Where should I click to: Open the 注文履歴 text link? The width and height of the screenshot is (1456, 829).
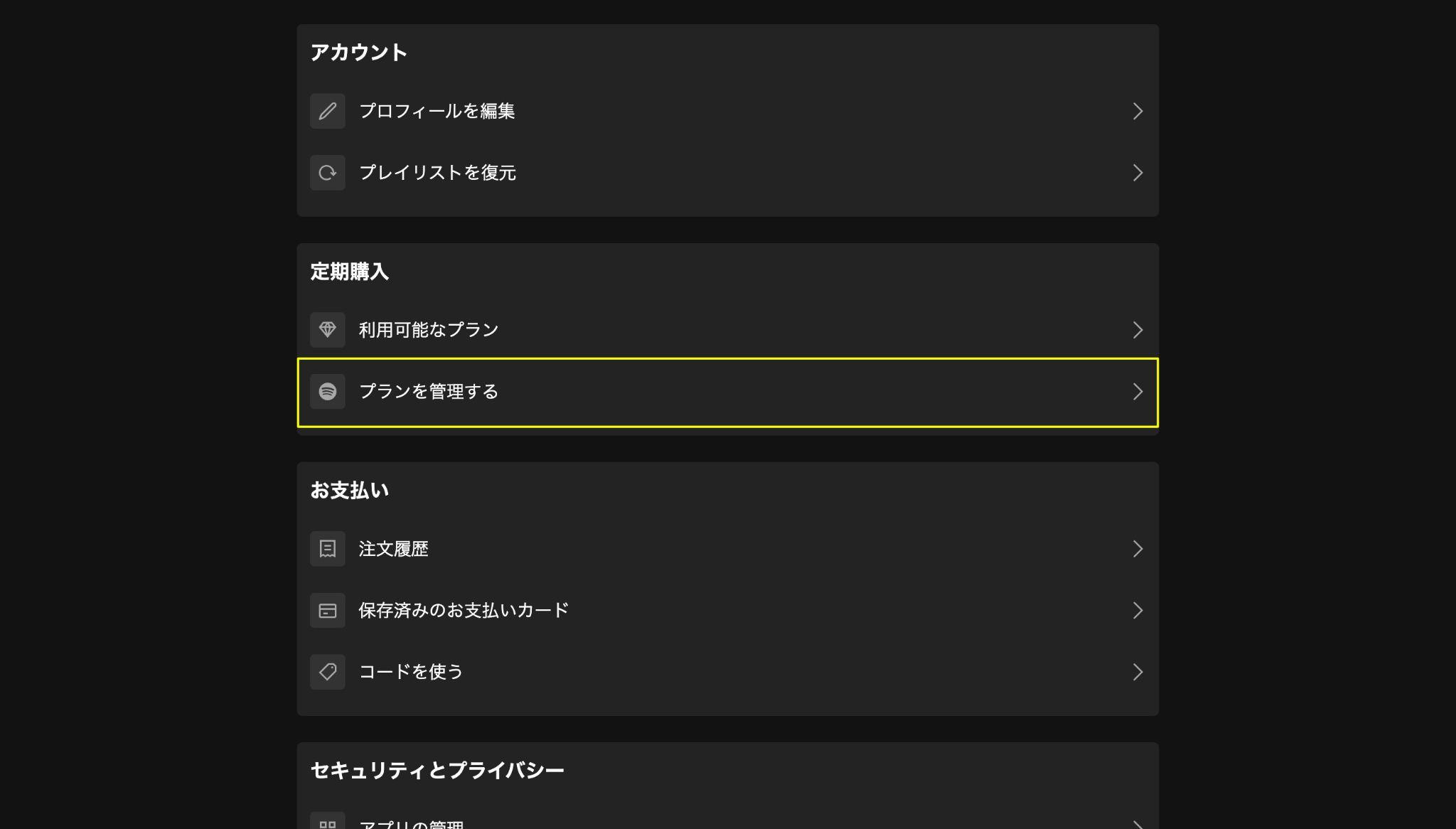[x=393, y=549]
